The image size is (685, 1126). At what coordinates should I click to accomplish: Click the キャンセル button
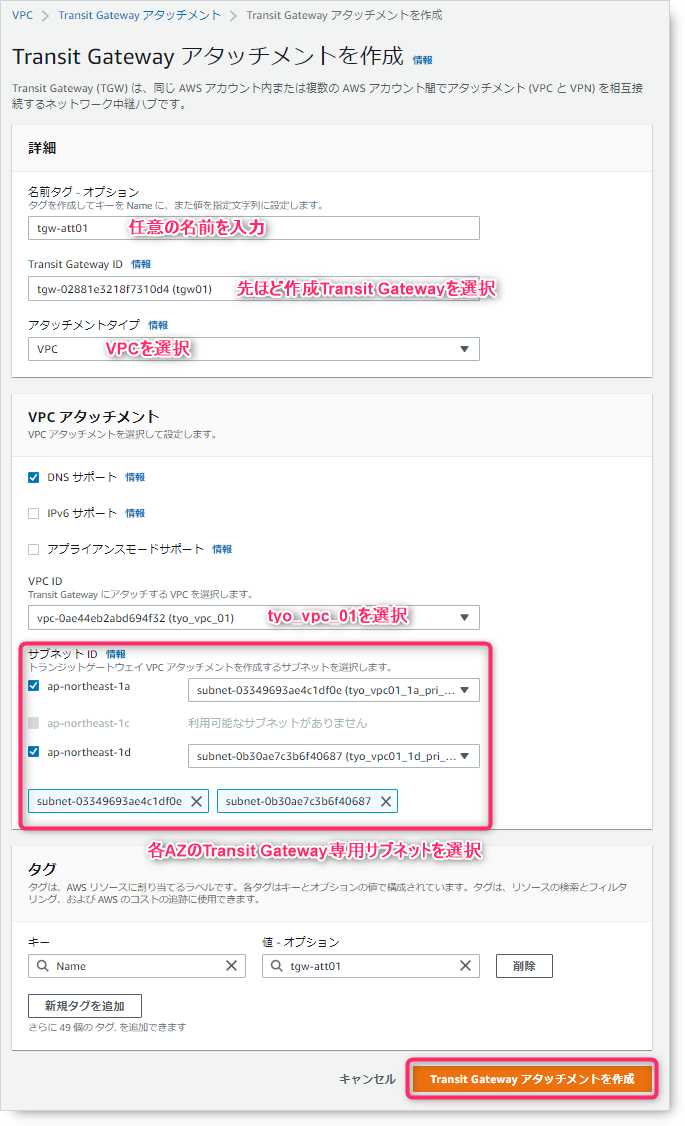367,1079
